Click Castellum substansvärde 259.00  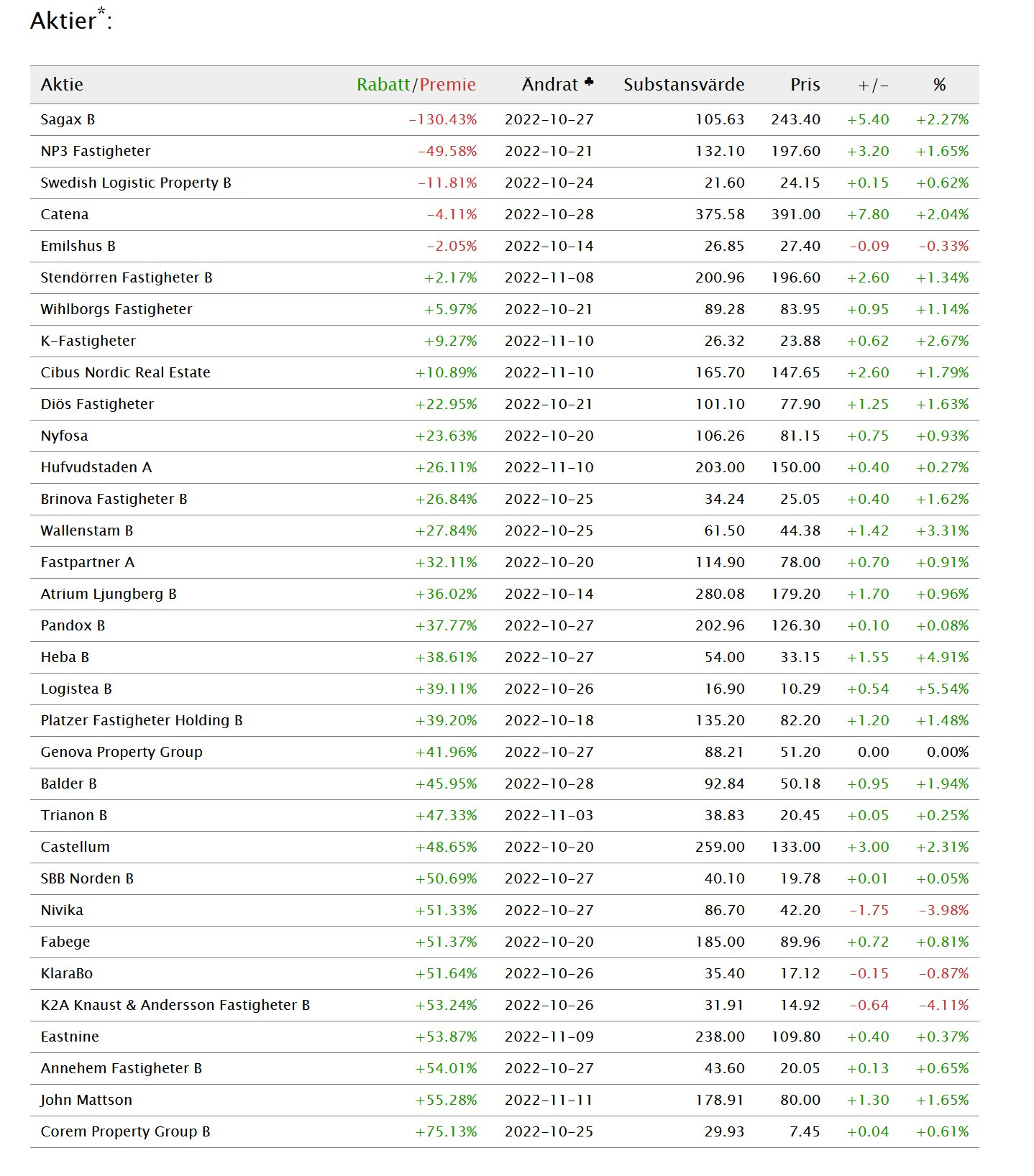pyautogui.click(x=720, y=847)
